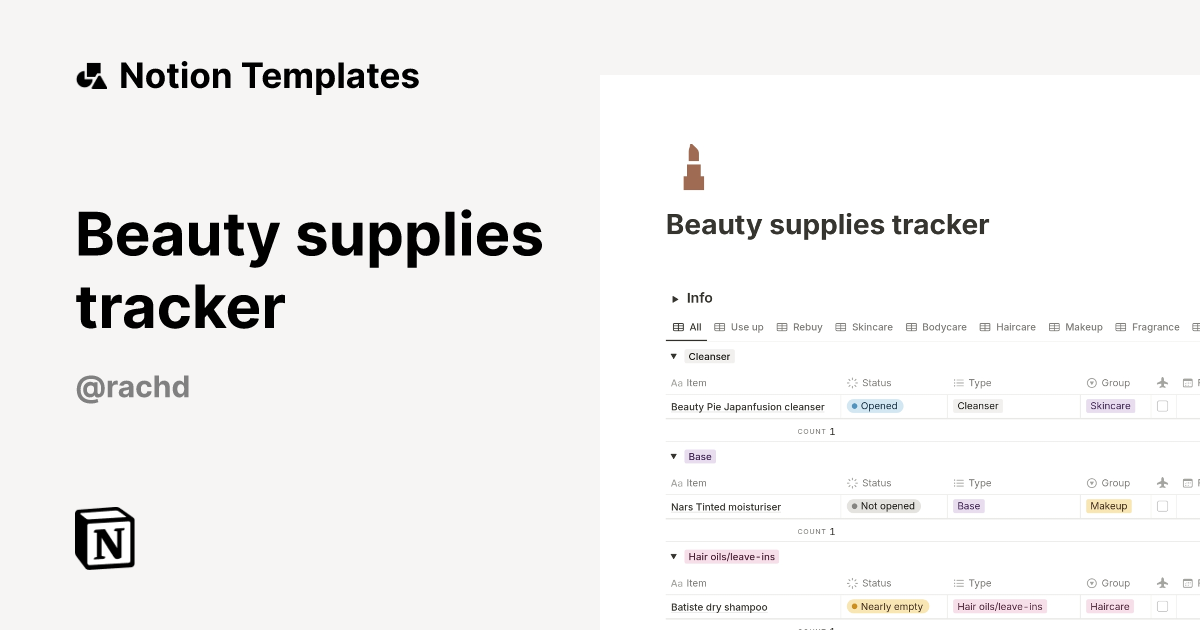Click the @rachd author link
Viewport: 1200px width, 630px height.
[132, 388]
